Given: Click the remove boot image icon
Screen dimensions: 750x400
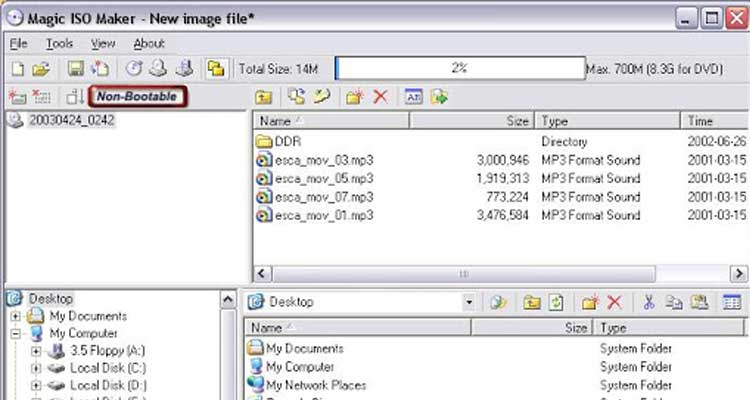Looking at the screenshot, I should click(x=41, y=97).
